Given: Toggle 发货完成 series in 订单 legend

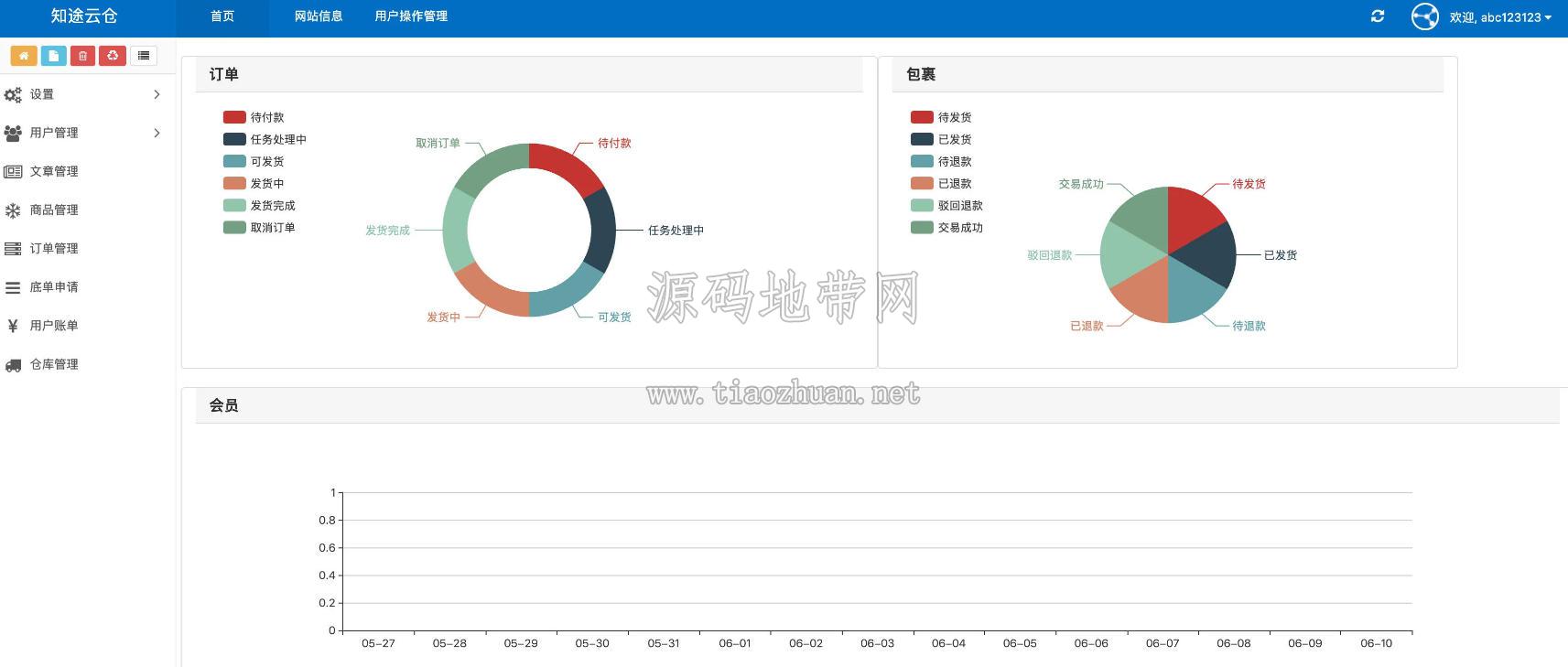Looking at the screenshot, I should [x=259, y=205].
